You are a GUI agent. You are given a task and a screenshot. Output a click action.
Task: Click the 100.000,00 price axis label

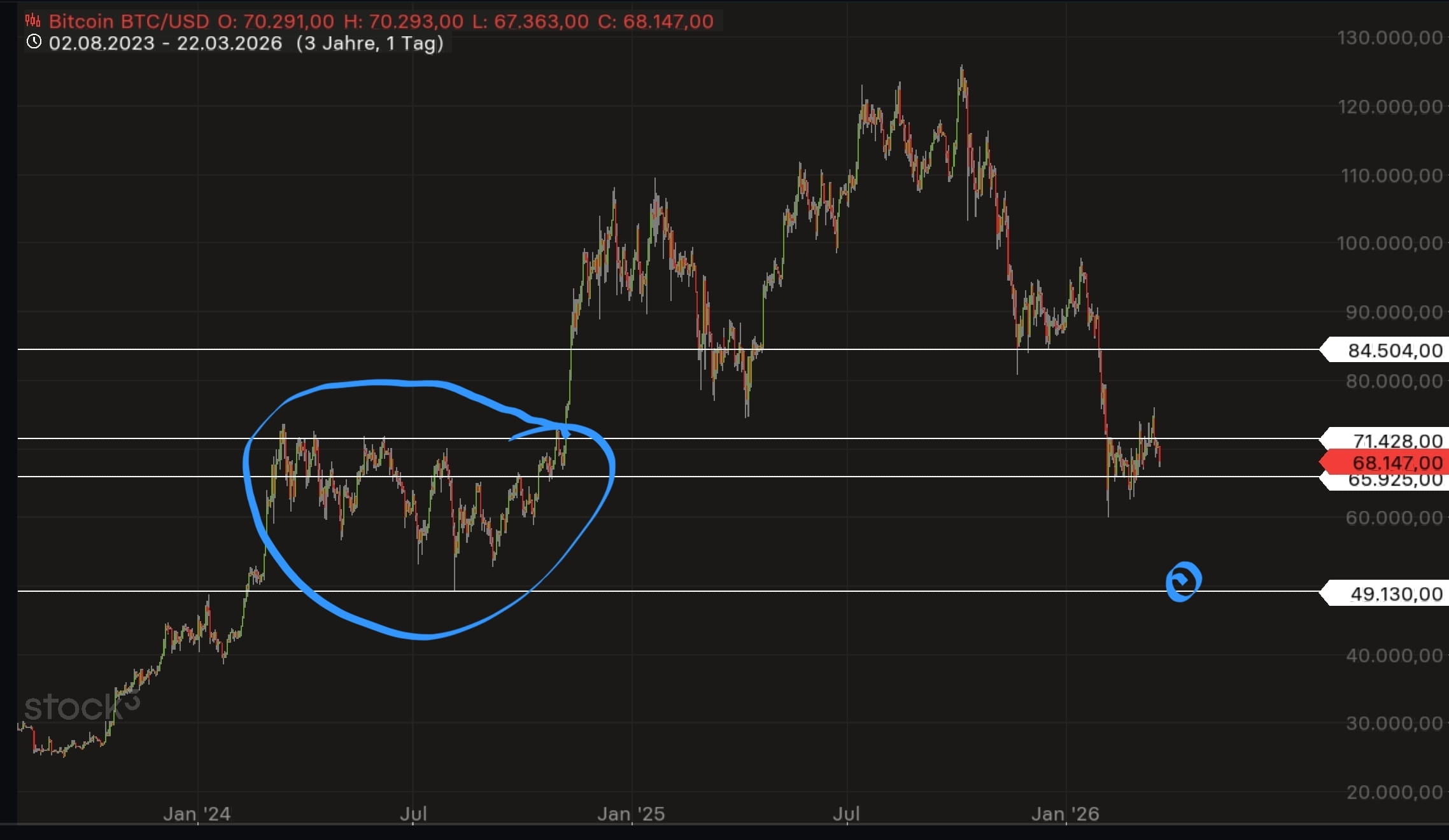click(1389, 243)
